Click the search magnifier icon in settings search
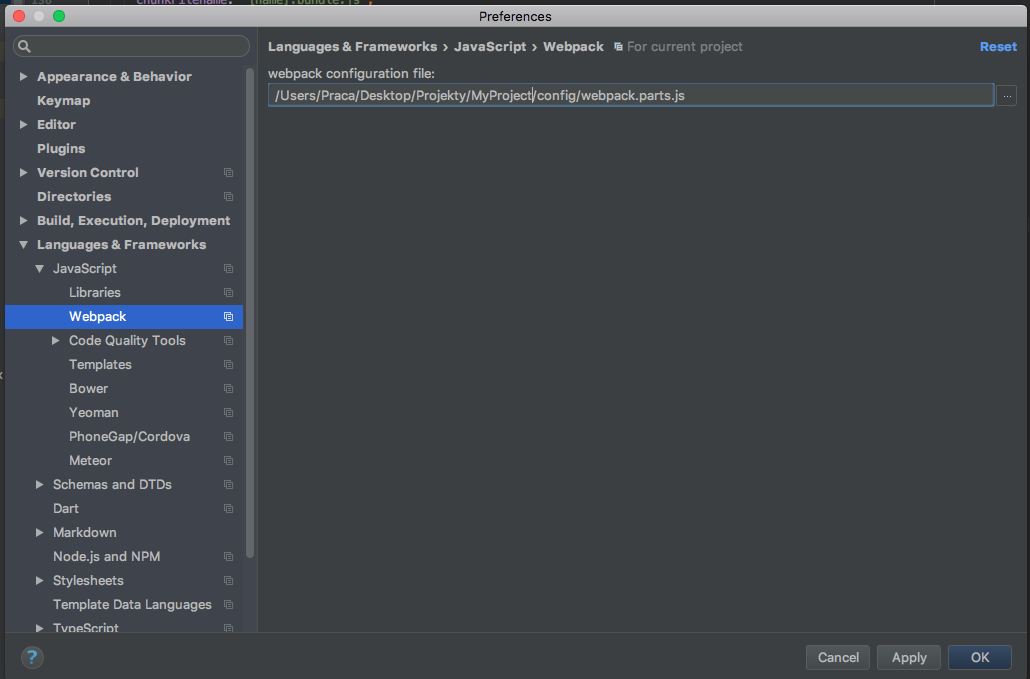The image size is (1030, 679). pos(25,47)
